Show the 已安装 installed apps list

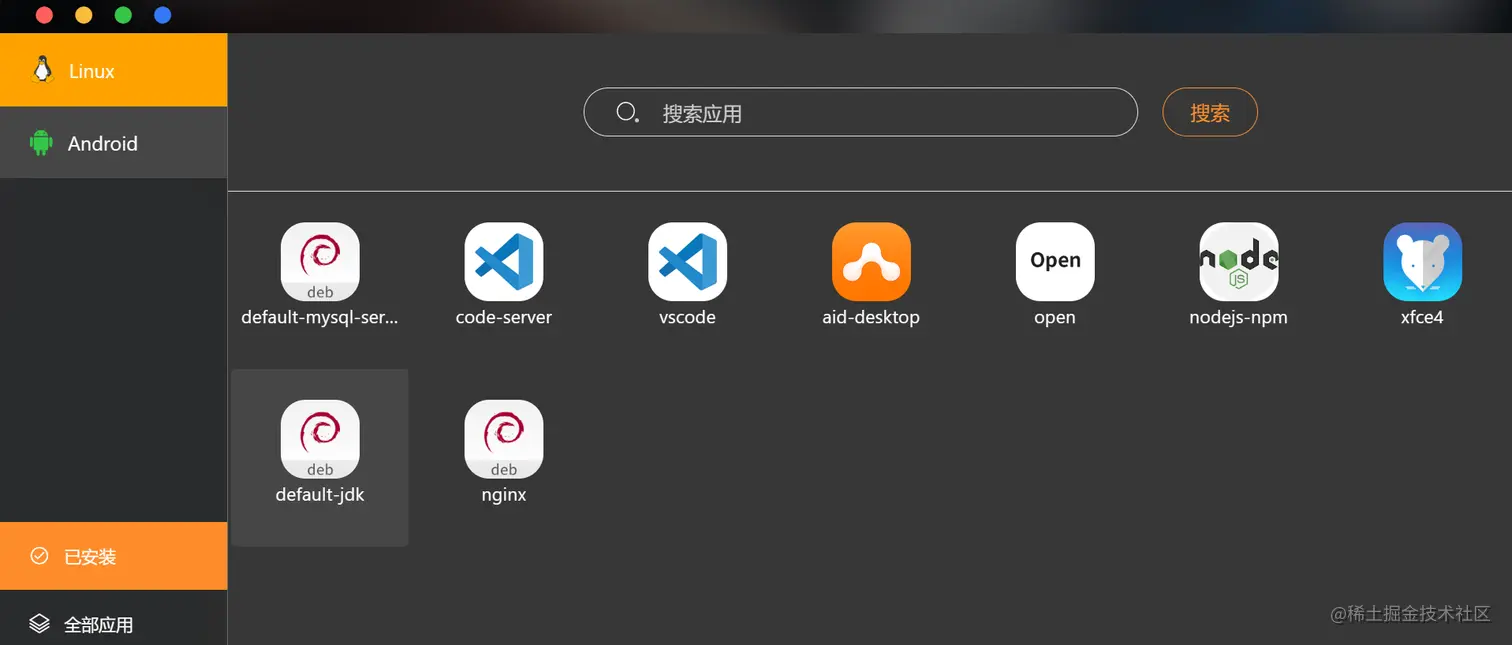(x=113, y=556)
